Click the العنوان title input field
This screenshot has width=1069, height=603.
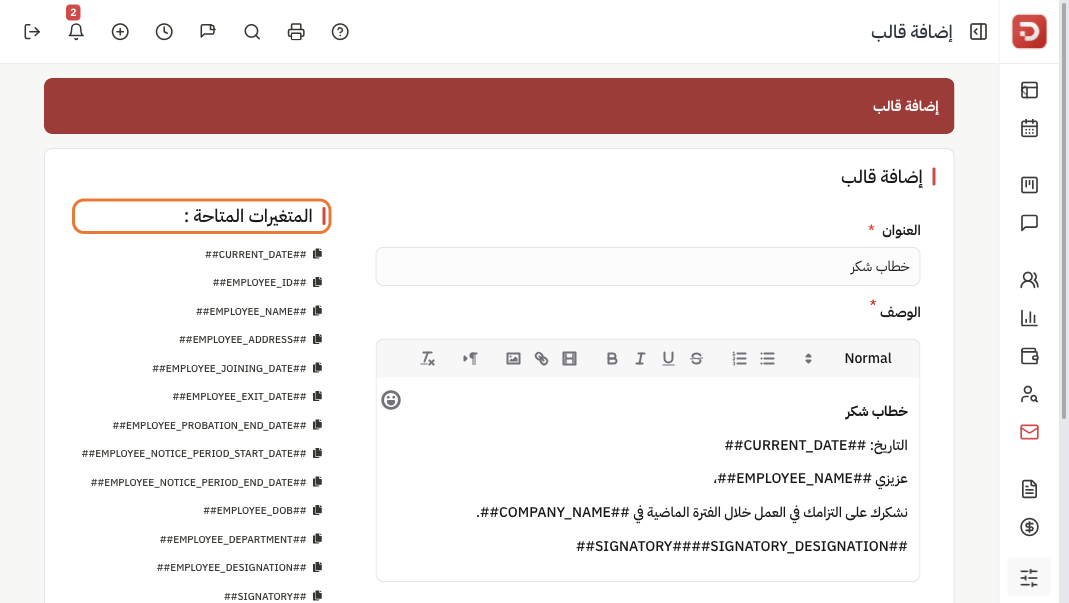(648, 267)
